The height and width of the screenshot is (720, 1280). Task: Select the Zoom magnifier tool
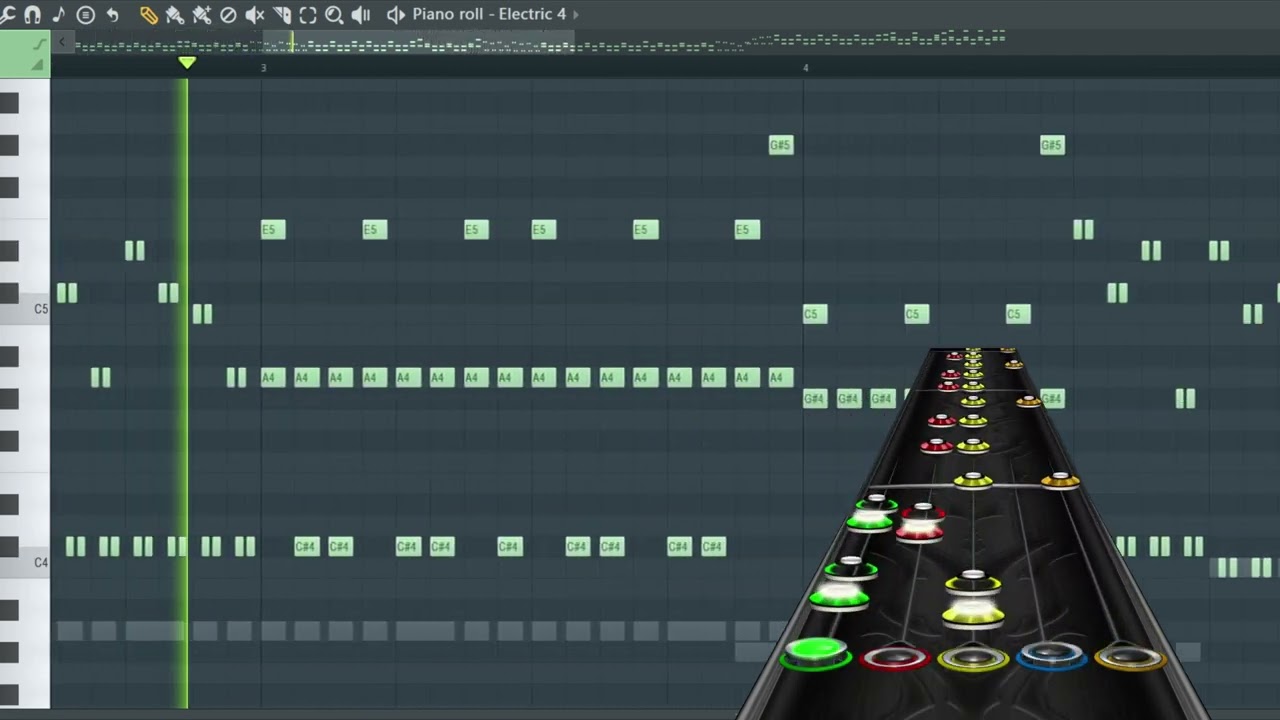(334, 14)
